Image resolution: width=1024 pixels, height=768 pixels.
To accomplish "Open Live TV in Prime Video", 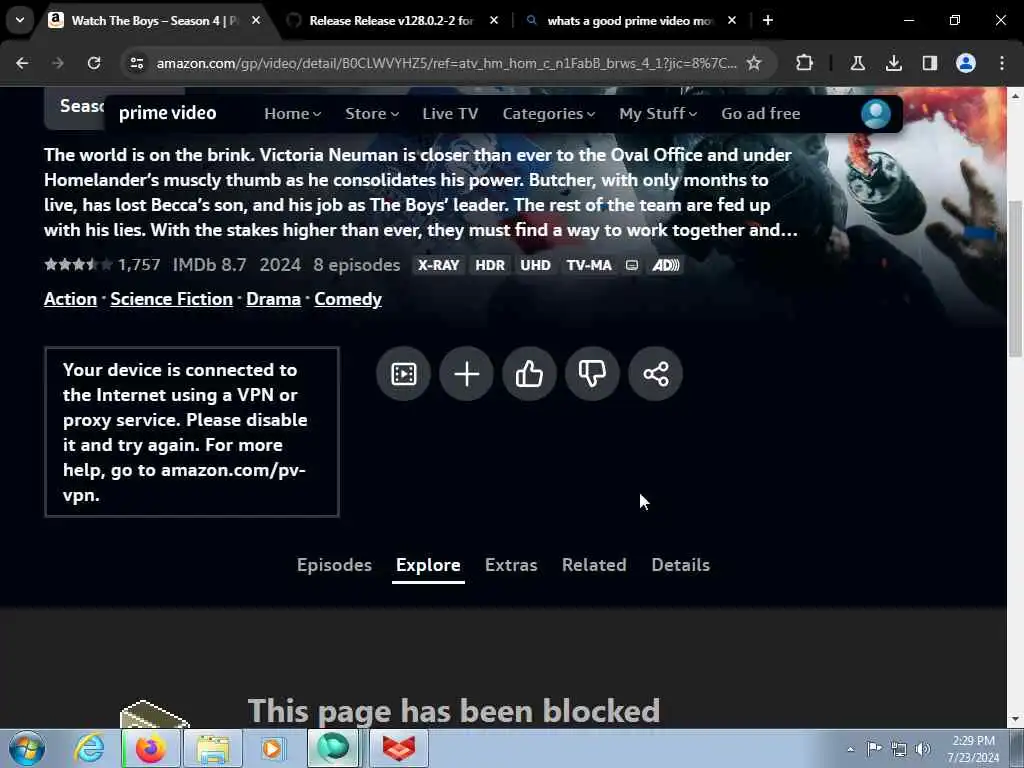I will tap(450, 114).
